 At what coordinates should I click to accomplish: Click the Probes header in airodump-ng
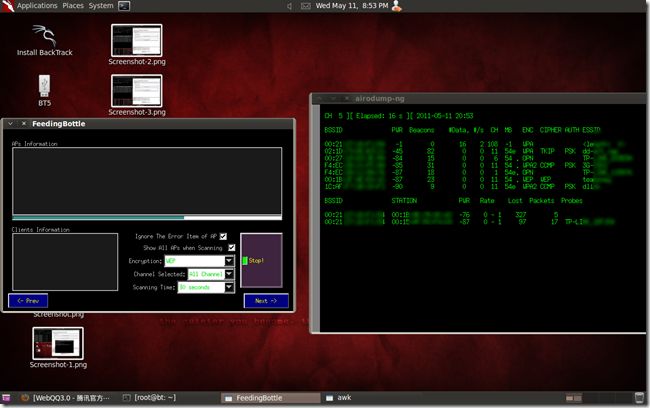[571, 201]
